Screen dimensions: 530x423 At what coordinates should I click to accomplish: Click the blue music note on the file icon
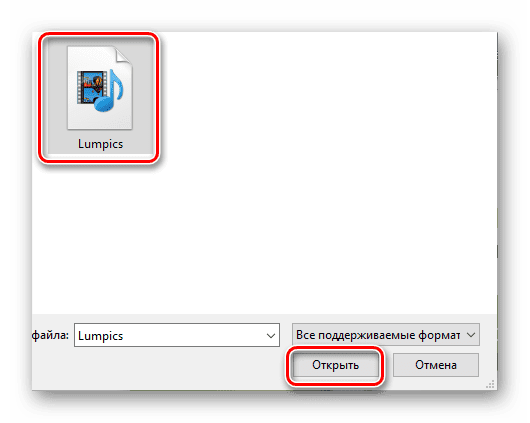coord(111,91)
